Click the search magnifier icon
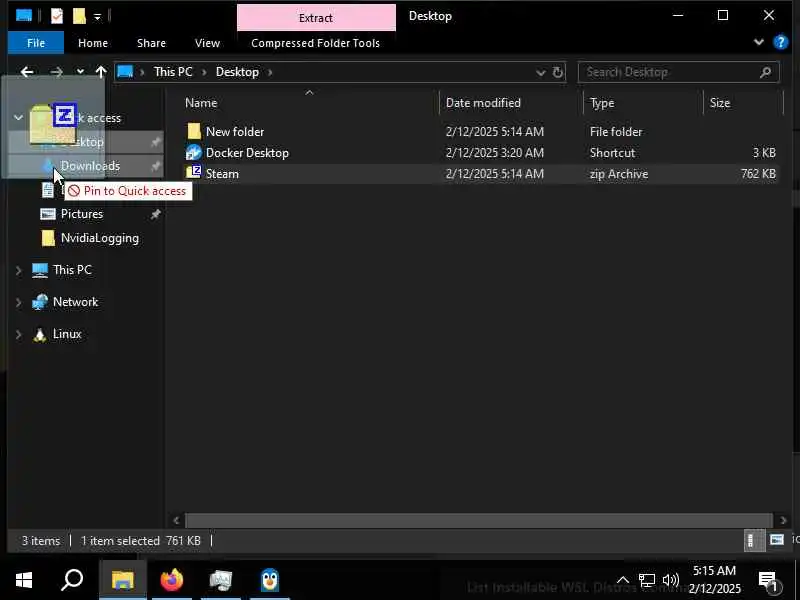This screenshot has width=800, height=600. pyautogui.click(x=765, y=72)
